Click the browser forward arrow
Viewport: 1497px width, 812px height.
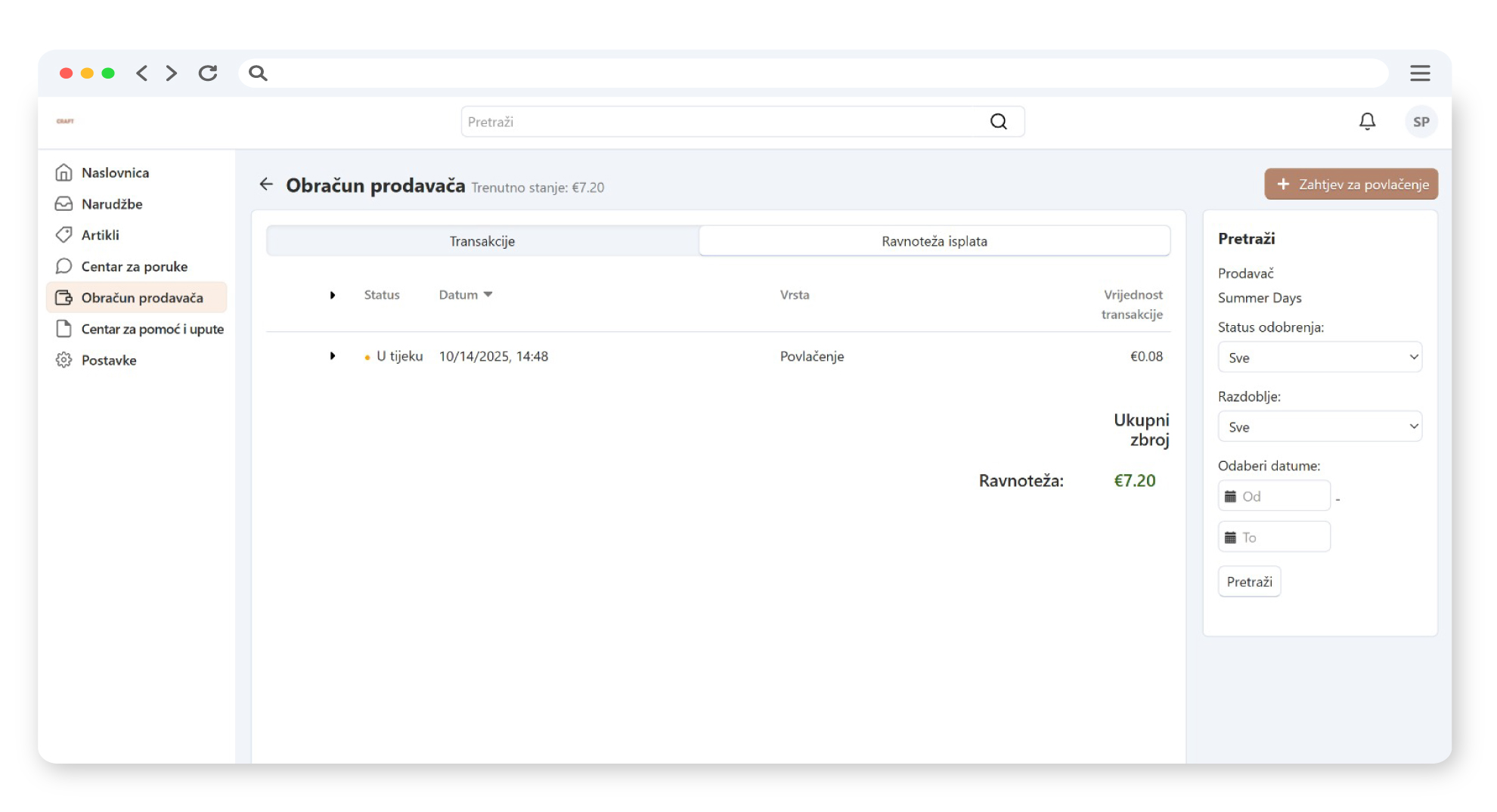point(172,73)
